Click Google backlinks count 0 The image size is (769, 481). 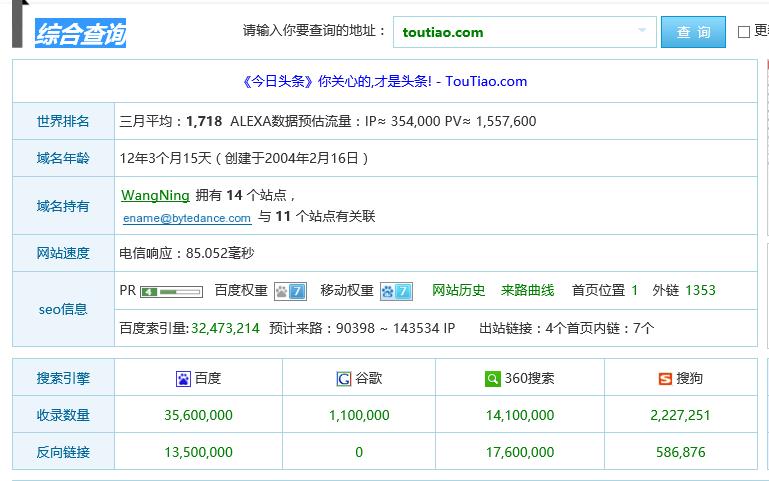pyautogui.click(x=359, y=452)
